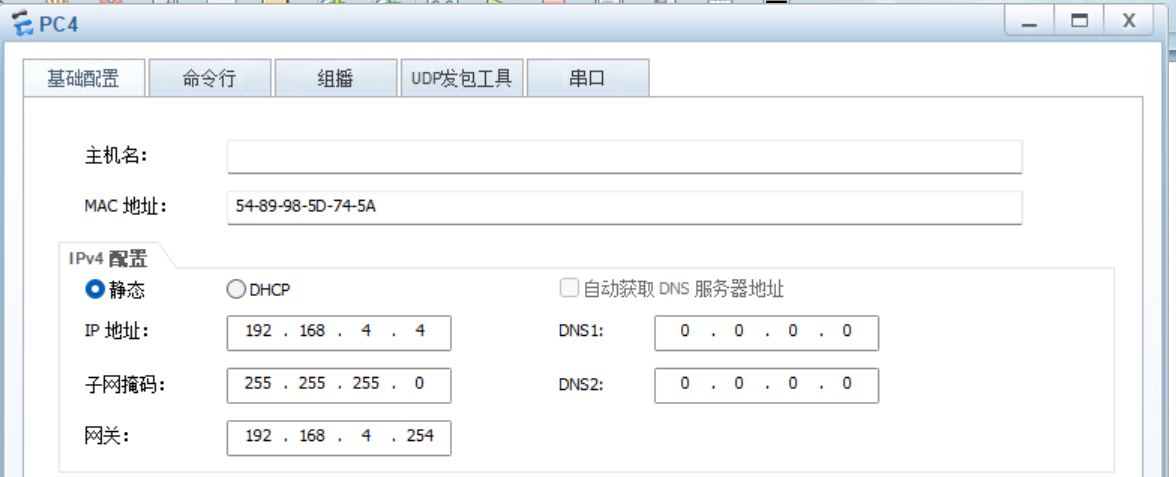Click the IP 地址 field 192.168.4.4
The image size is (1176, 477).
[x=339, y=333]
